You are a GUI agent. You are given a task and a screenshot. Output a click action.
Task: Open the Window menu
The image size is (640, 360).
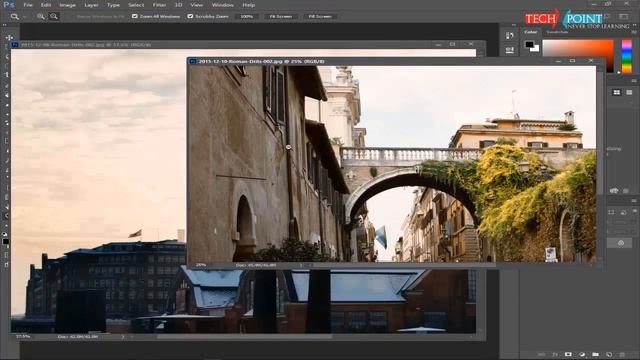click(222, 5)
